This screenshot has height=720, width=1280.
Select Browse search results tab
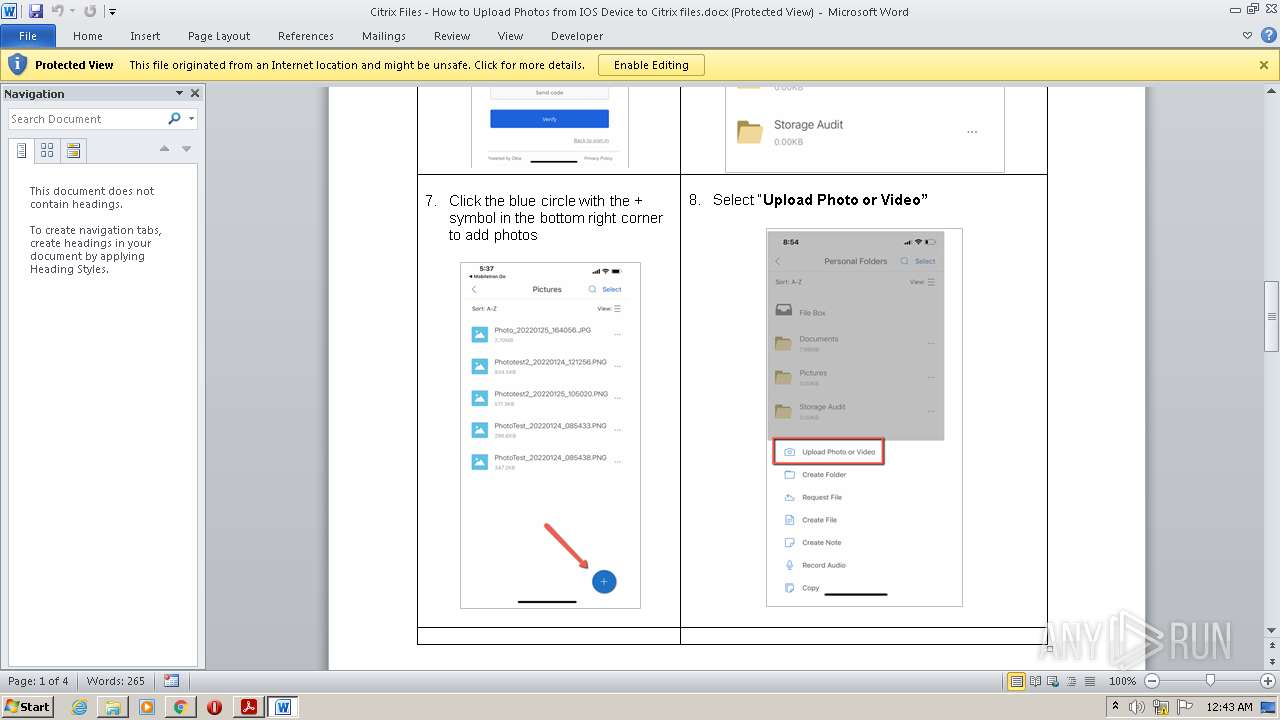[x=73, y=151]
